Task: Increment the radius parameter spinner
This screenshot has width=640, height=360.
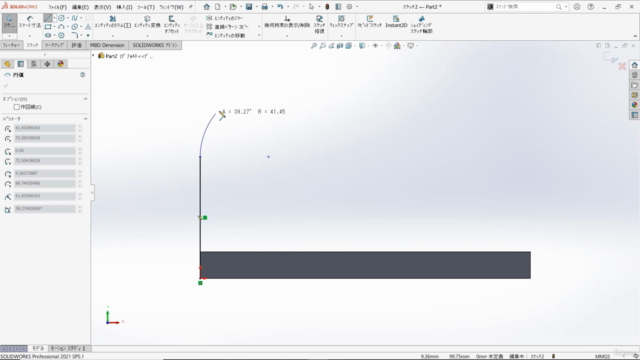Action: pyautogui.click(x=80, y=194)
